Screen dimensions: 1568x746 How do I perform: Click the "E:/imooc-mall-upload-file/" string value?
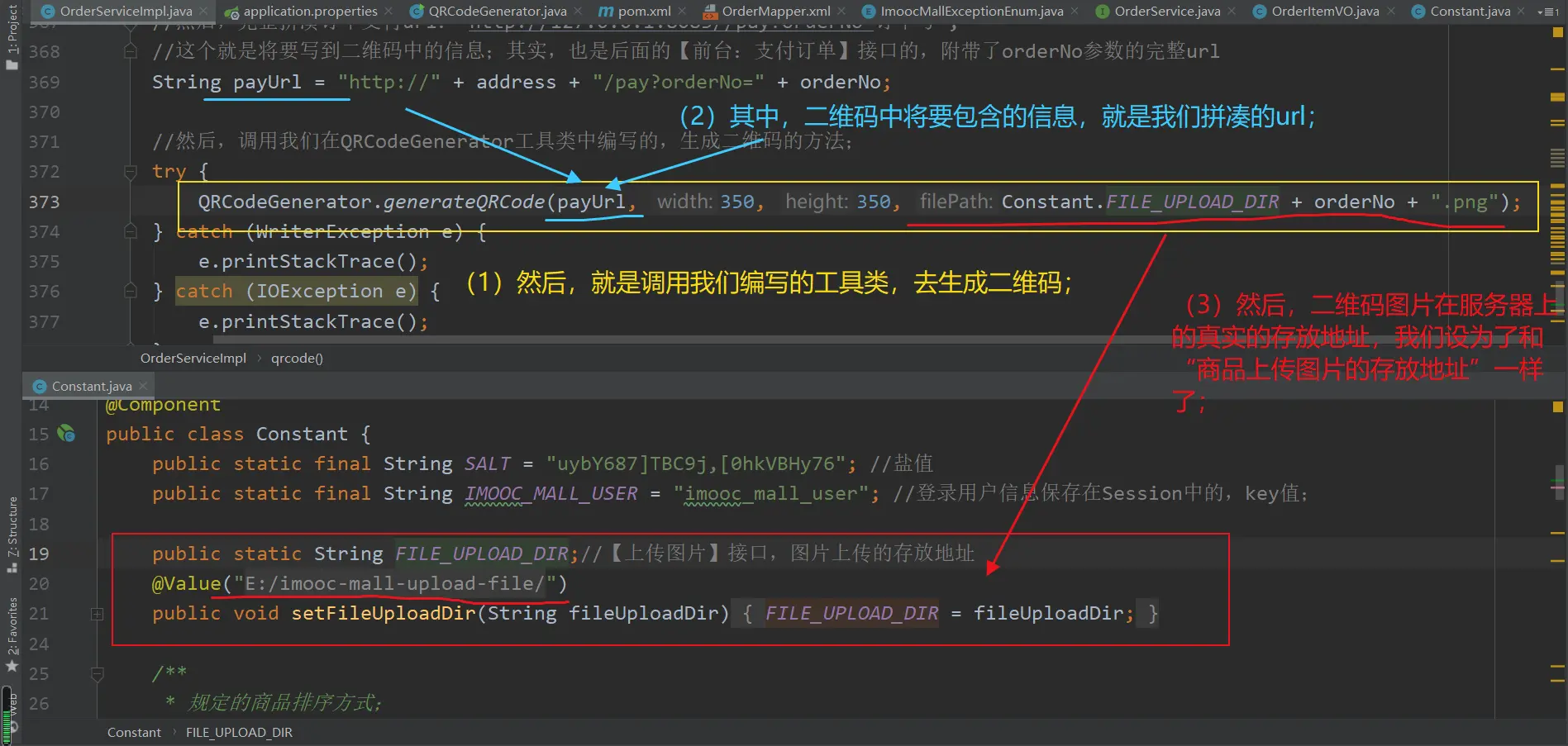tap(395, 583)
